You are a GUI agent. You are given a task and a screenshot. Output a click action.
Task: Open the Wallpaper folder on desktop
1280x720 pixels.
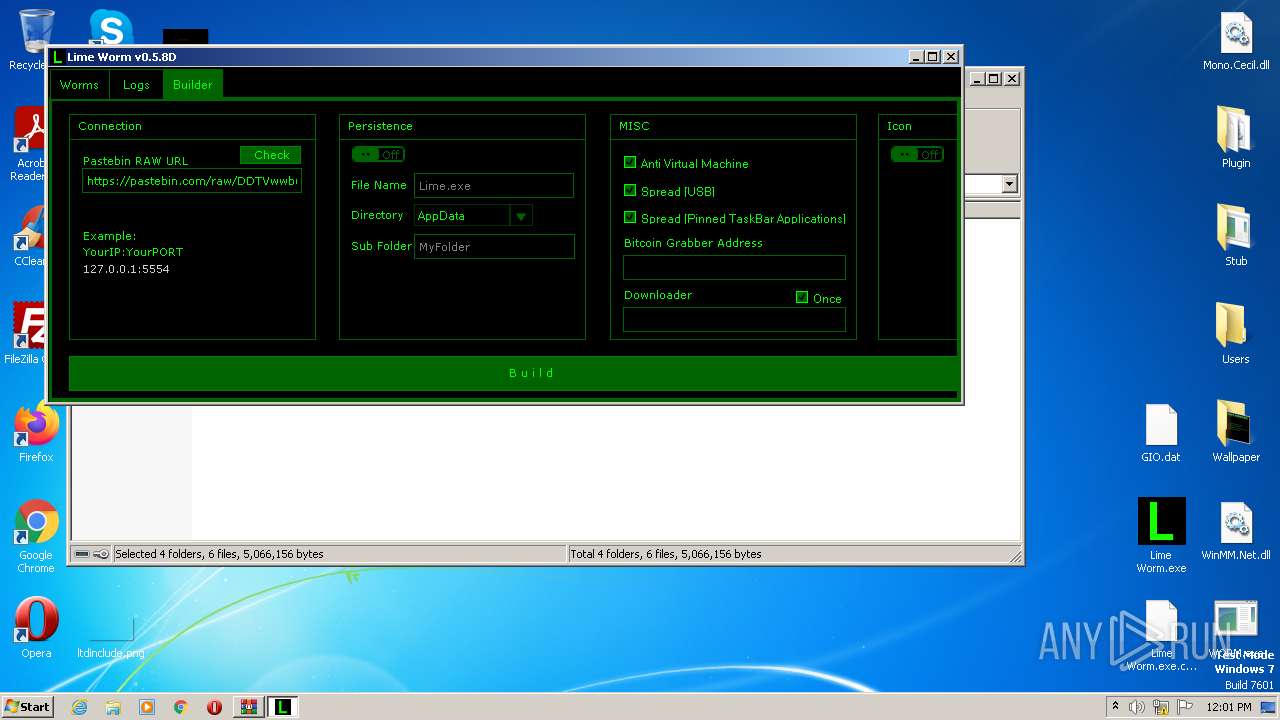1236,431
